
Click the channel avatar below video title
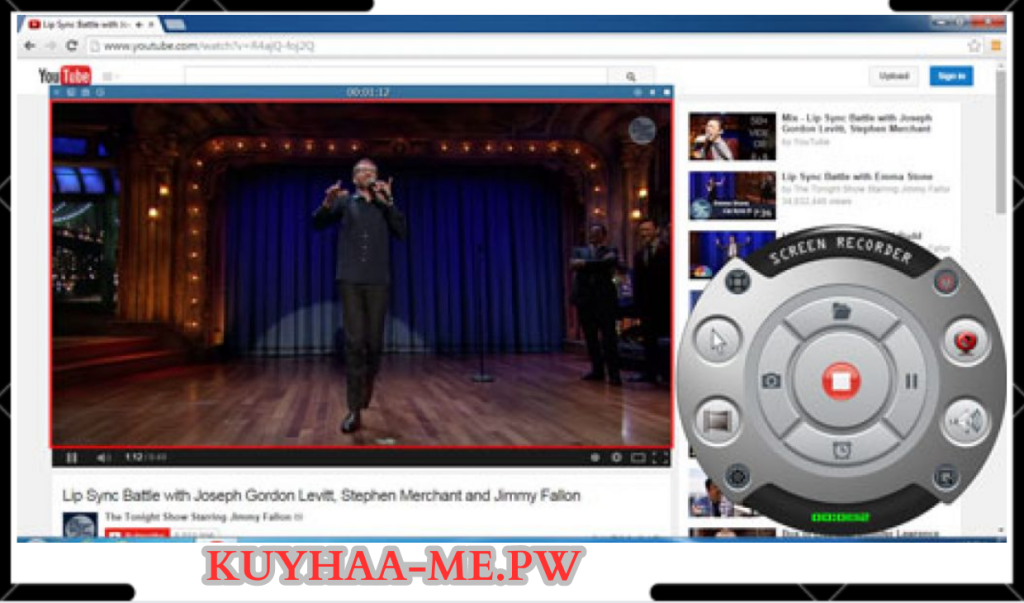80,525
